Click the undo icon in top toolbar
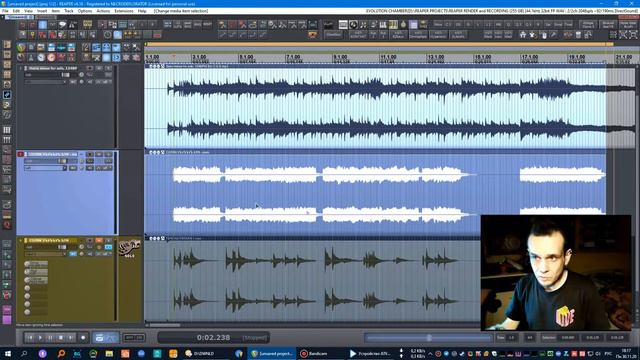 22,25
